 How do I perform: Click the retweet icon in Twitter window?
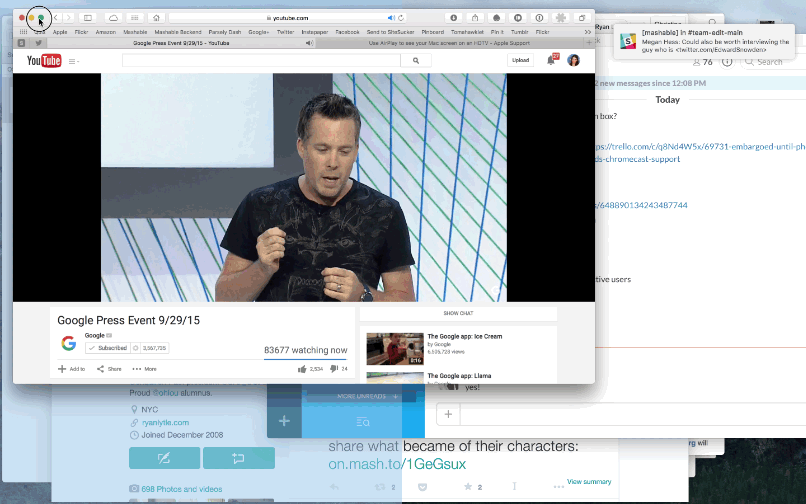[380, 487]
